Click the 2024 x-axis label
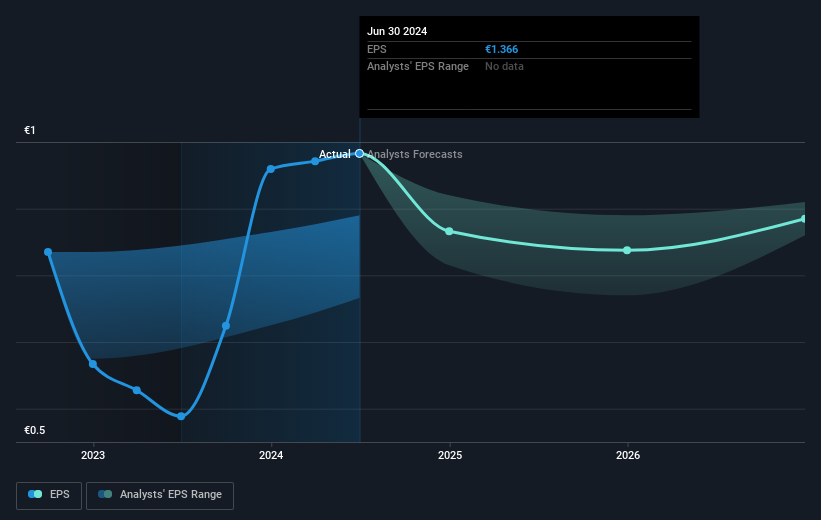 (x=271, y=455)
